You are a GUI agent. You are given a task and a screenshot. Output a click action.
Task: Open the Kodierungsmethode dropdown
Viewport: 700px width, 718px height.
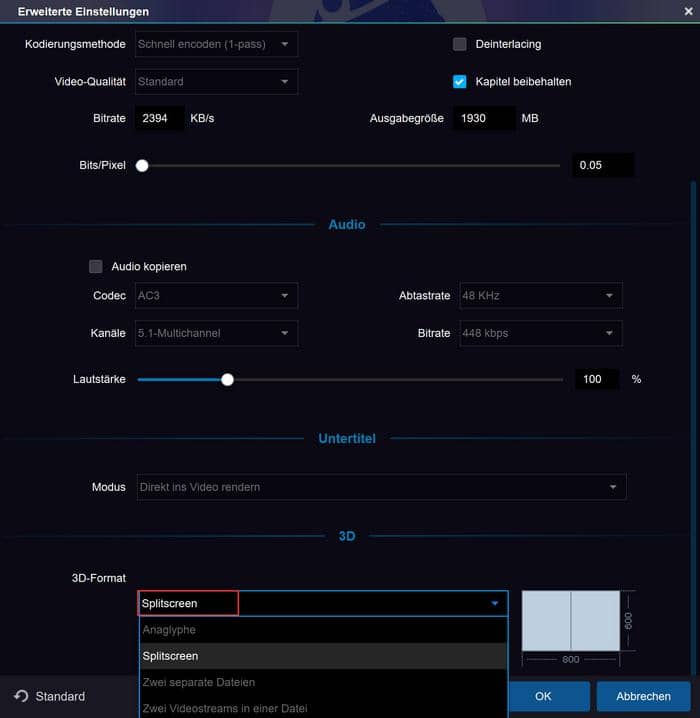point(216,44)
